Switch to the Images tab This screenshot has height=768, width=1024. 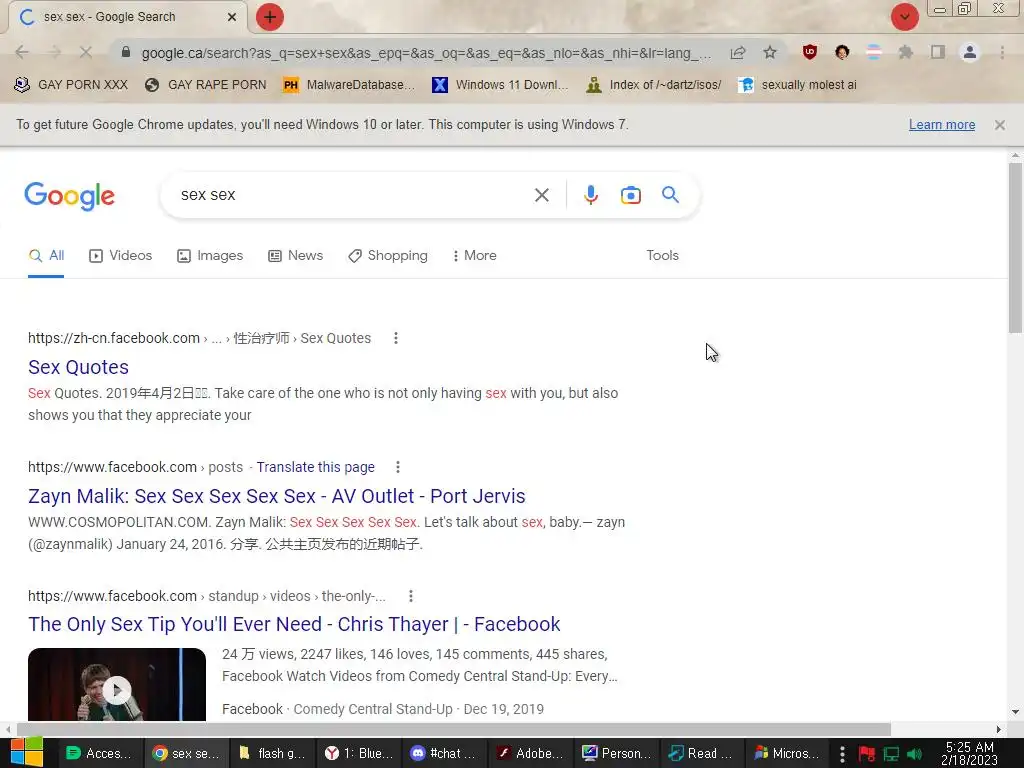click(x=210, y=255)
